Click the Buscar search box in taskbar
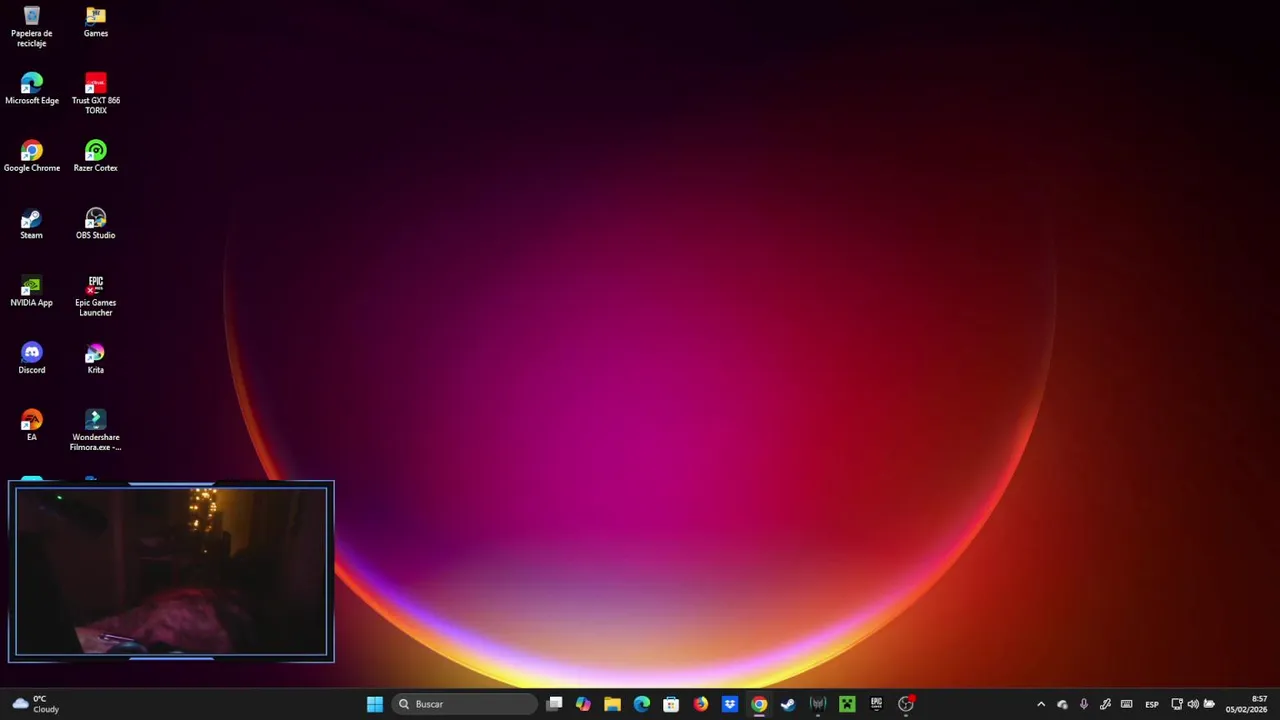The width and height of the screenshot is (1280, 720). point(465,704)
